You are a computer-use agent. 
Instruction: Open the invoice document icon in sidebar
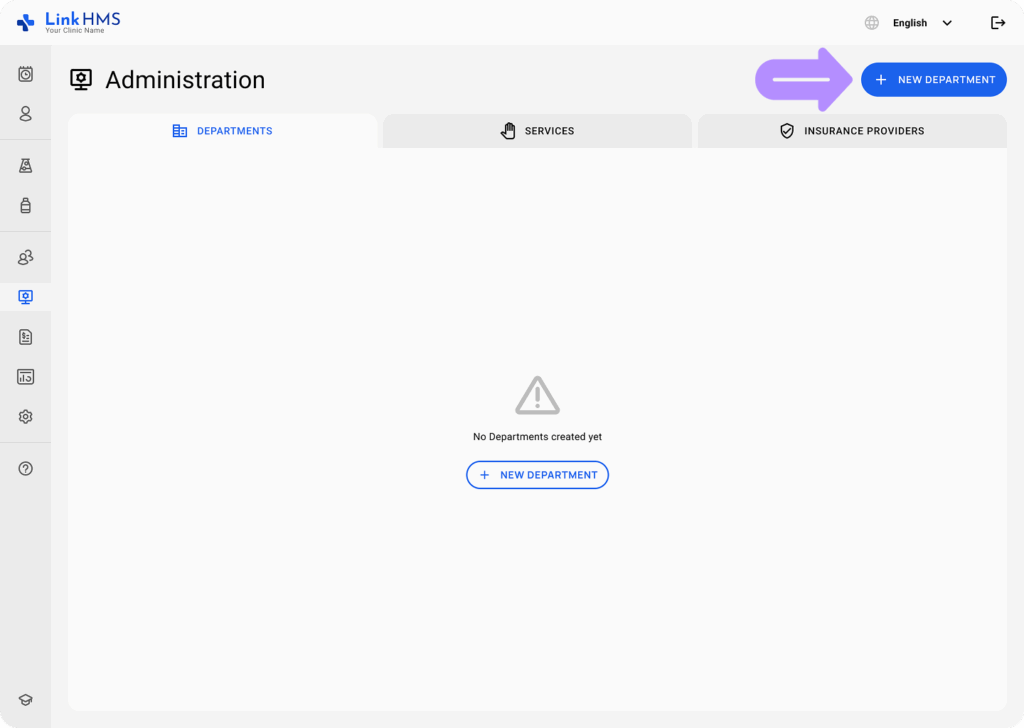[x=26, y=337]
